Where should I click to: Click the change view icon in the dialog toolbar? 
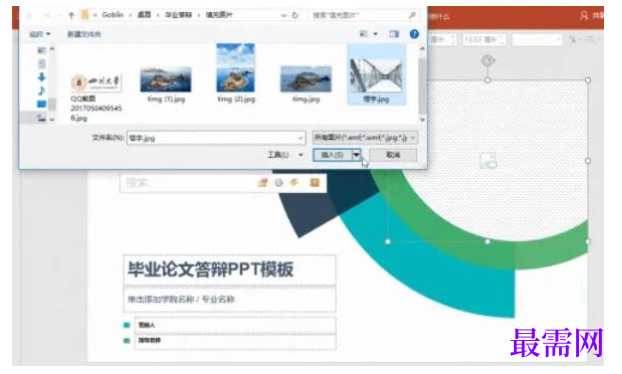pos(363,34)
